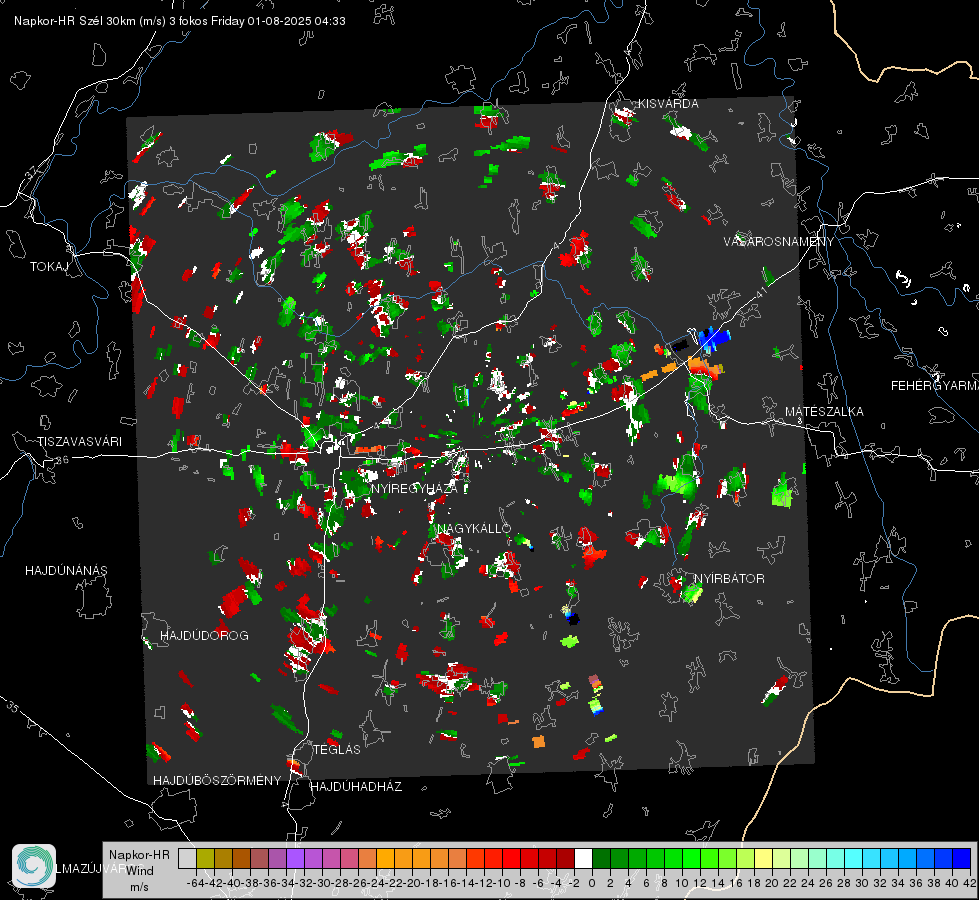Select the light gray first legend swatch
979x900 pixels.
click(x=187, y=858)
